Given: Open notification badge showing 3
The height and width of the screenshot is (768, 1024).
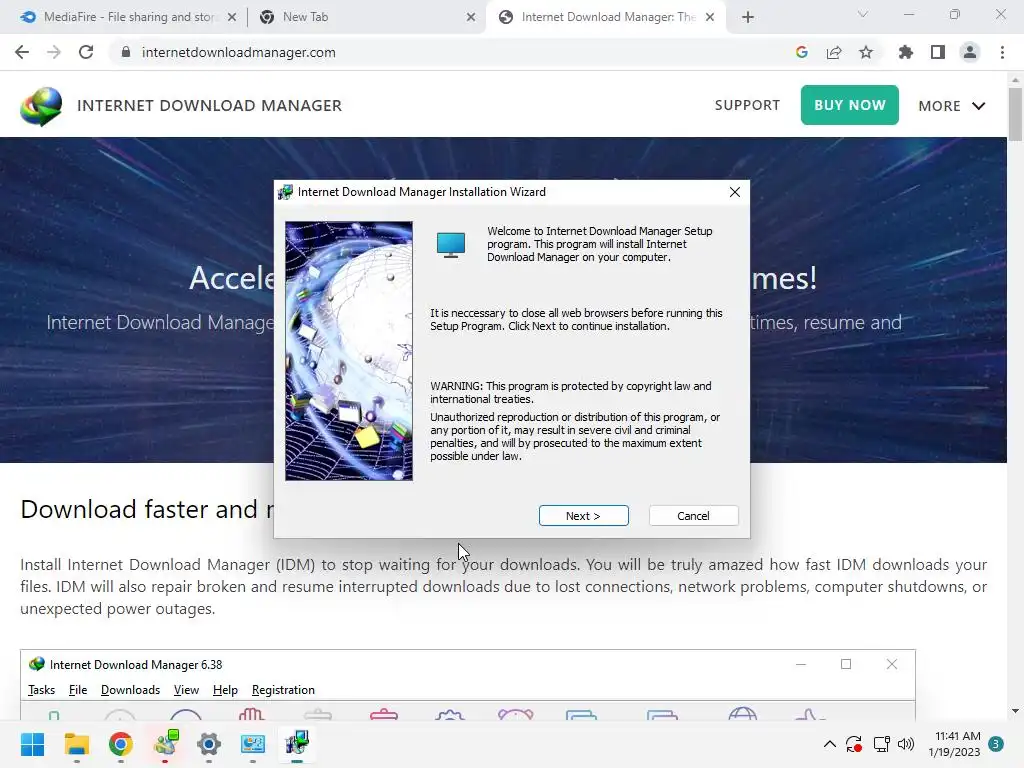Looking at the screenshot, I should pos(995,744).
